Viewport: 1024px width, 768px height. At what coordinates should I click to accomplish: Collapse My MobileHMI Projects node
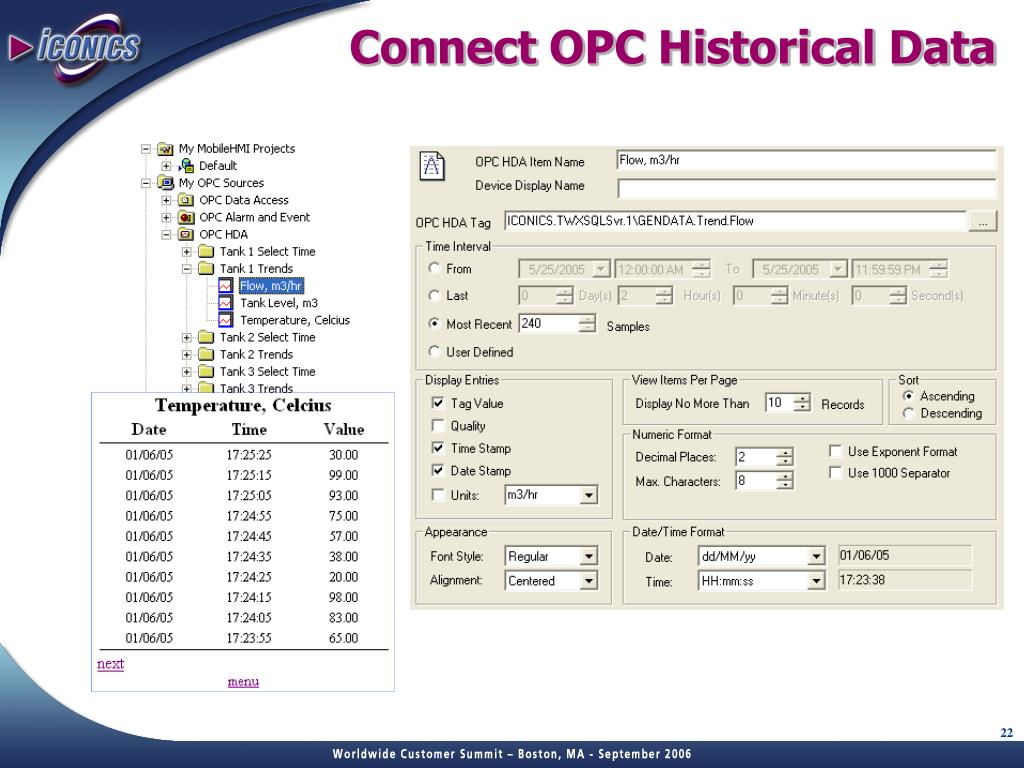tap(146, 149)
